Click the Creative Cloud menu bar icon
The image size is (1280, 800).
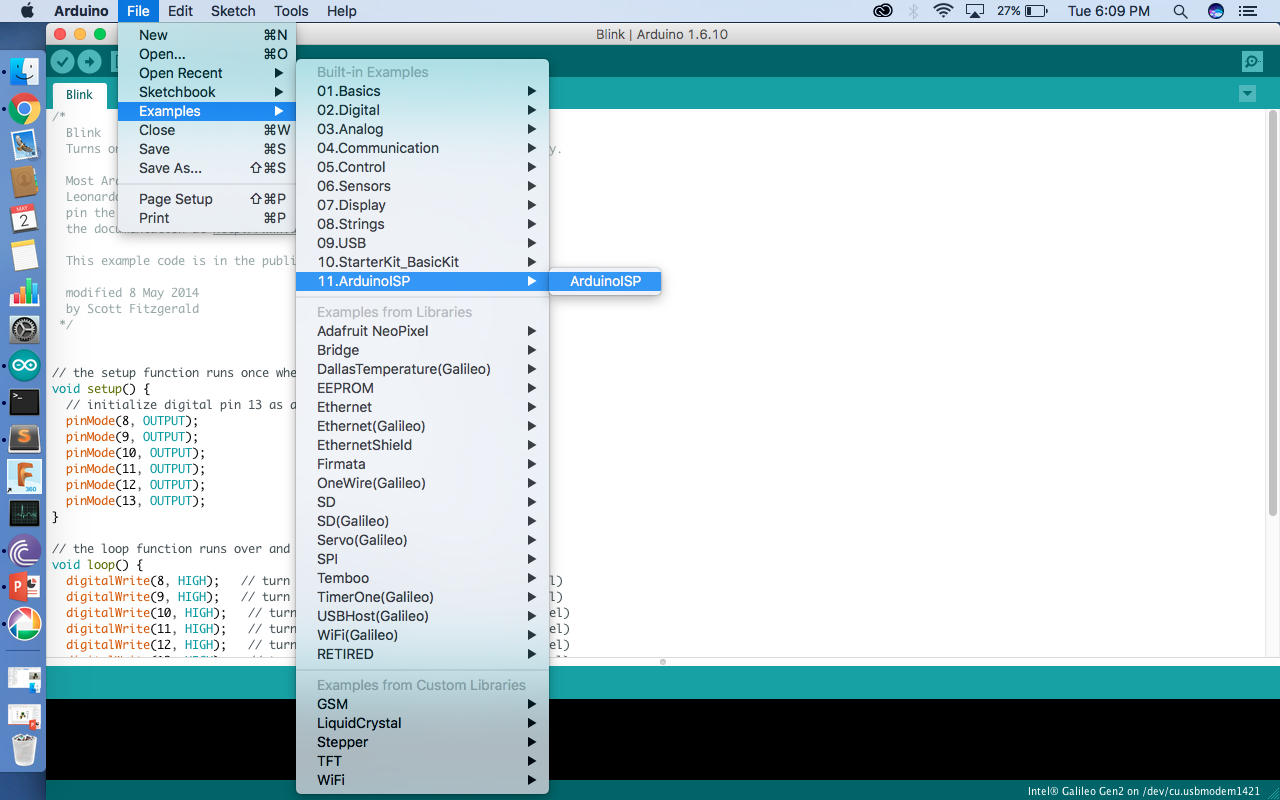coord(883,11)
